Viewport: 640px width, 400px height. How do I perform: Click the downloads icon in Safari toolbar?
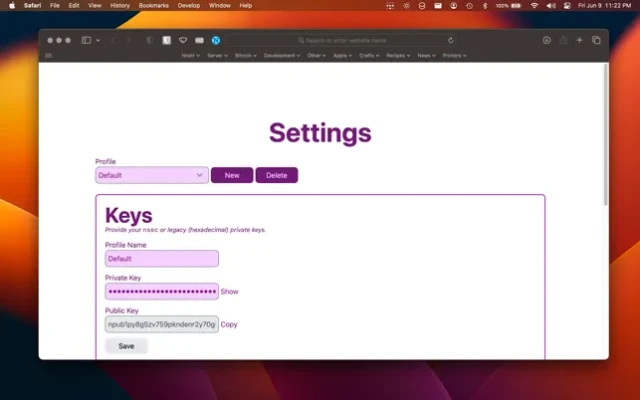(546, 40)
